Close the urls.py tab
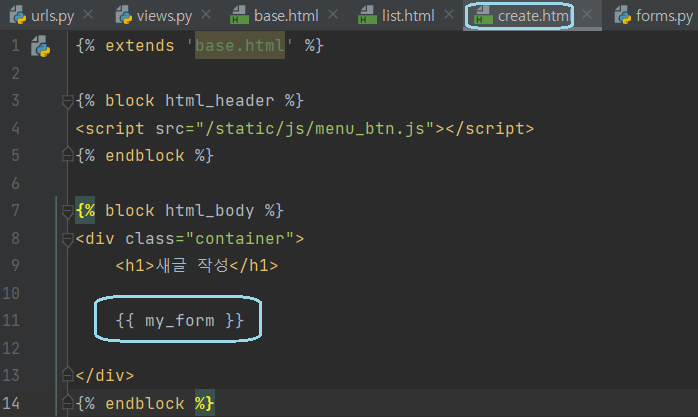698x417 pixels. tap(88, 15)
